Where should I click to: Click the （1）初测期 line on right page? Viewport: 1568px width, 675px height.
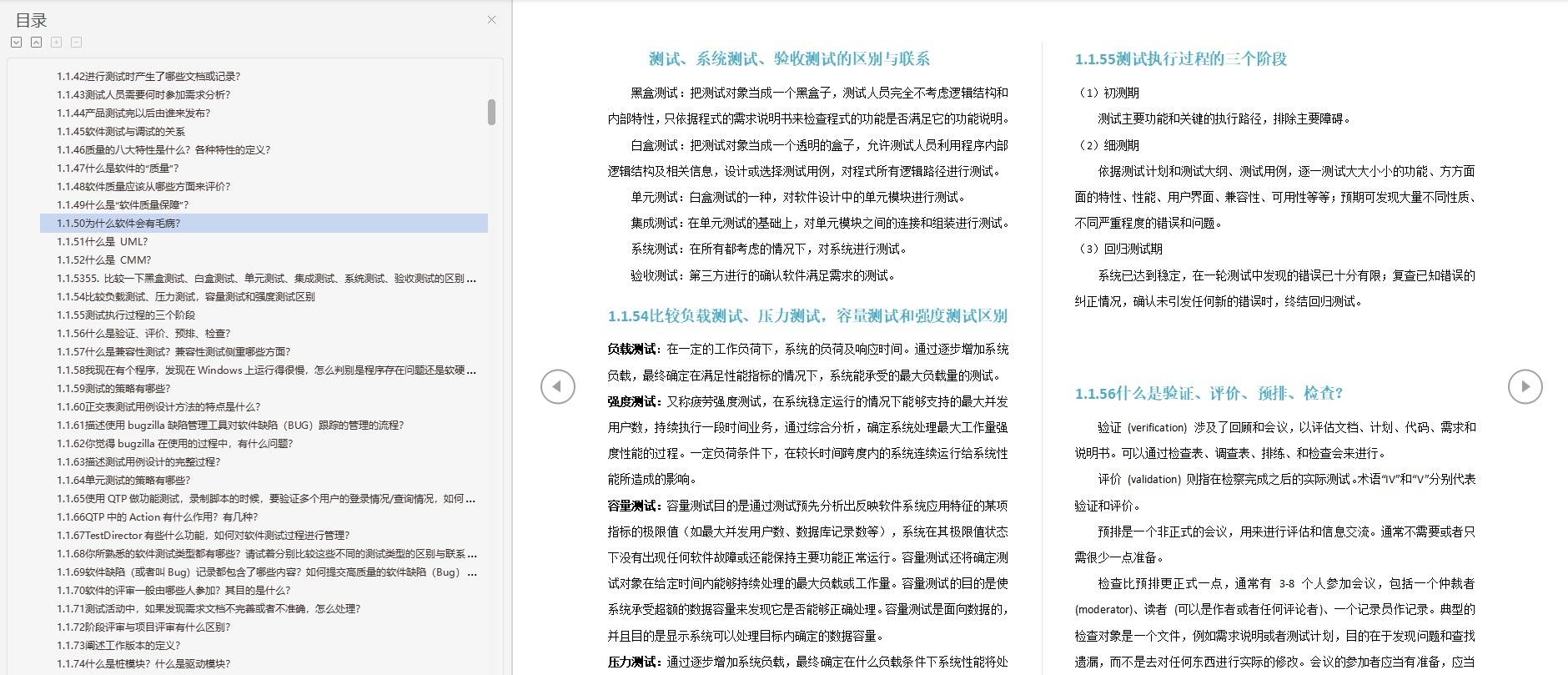coord(1107,93)
